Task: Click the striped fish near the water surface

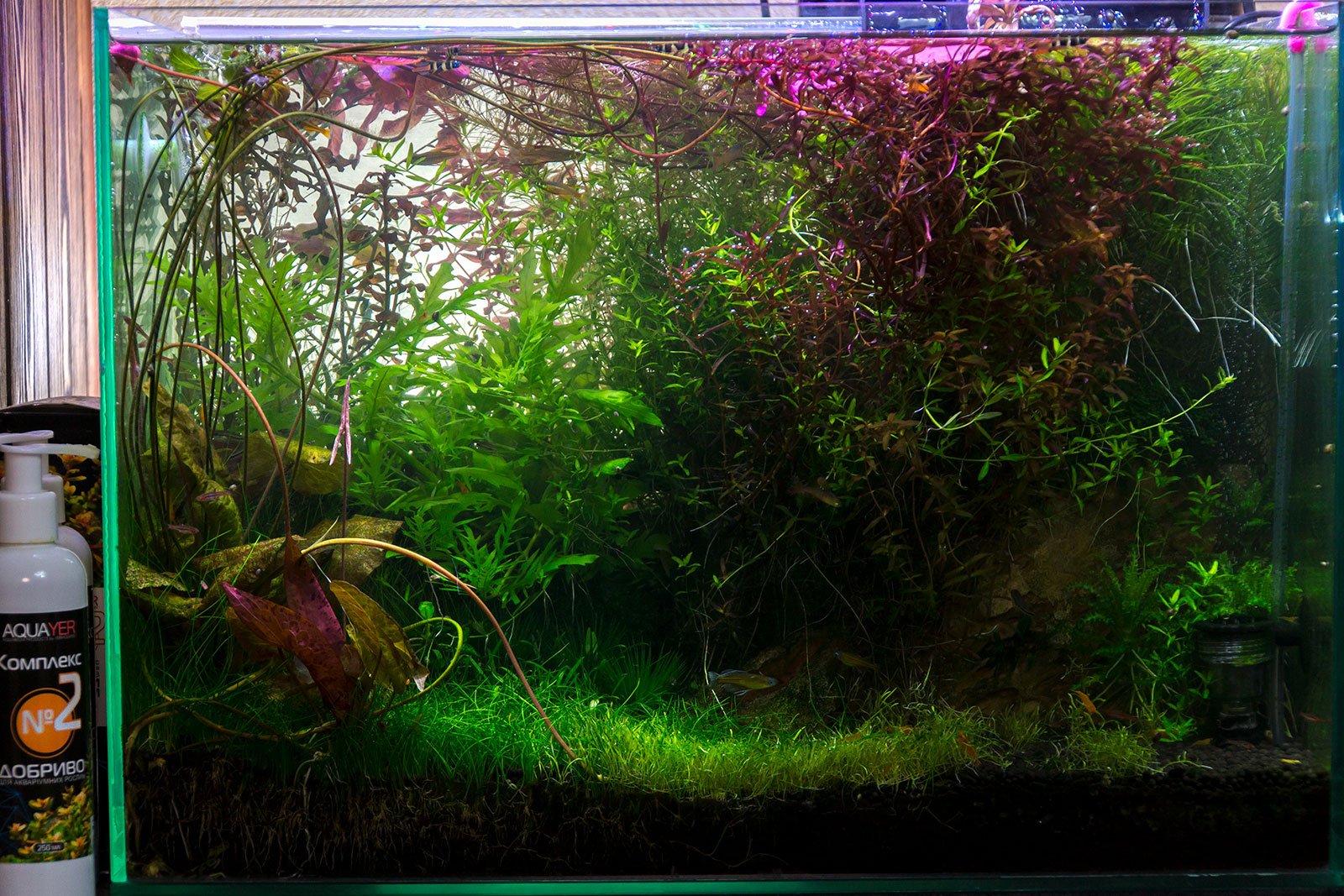Action: point(444,60)
